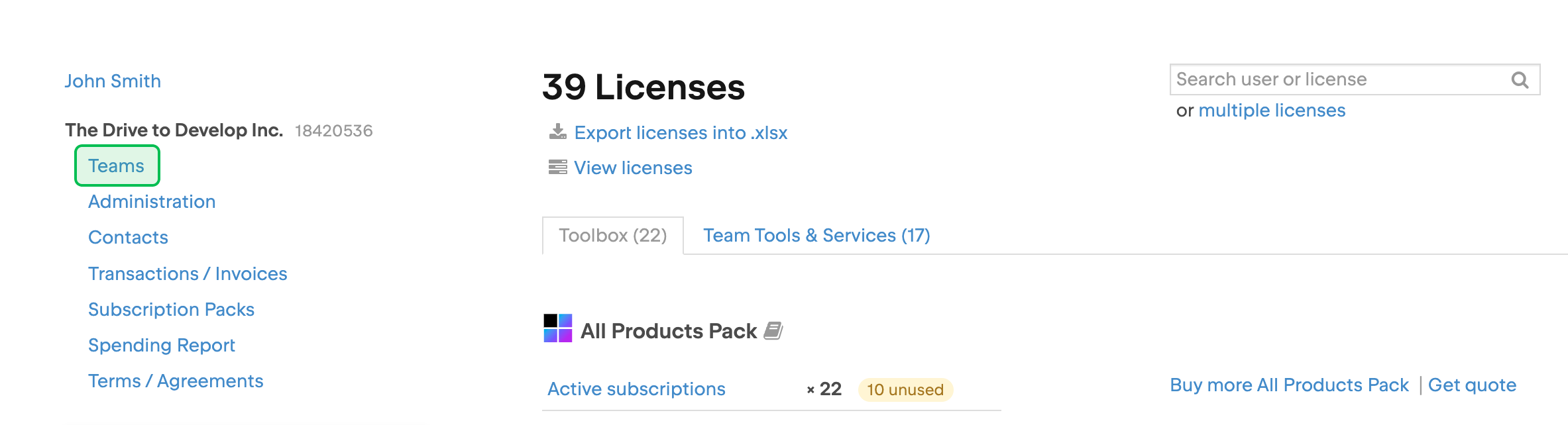Go to Transactions / Invoices
Screen dimensions: 1568x425
click(188, 273)
